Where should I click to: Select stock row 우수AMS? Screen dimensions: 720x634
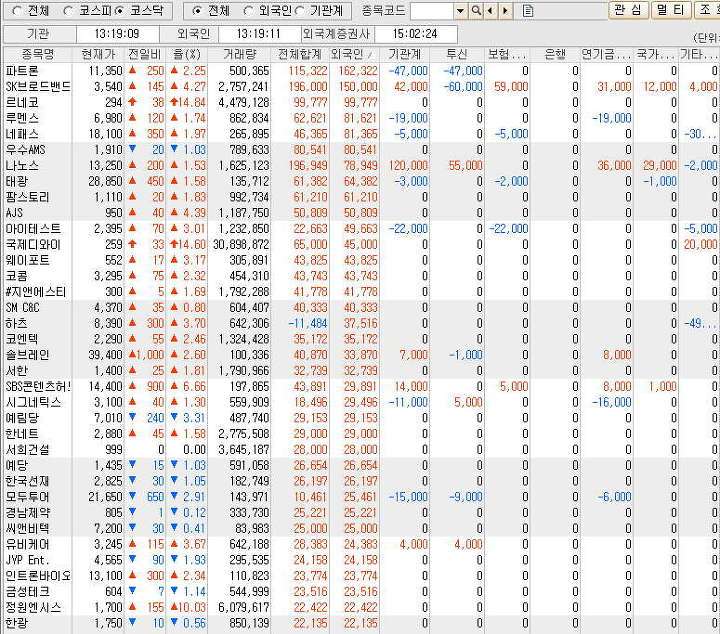tap(360, 150)
